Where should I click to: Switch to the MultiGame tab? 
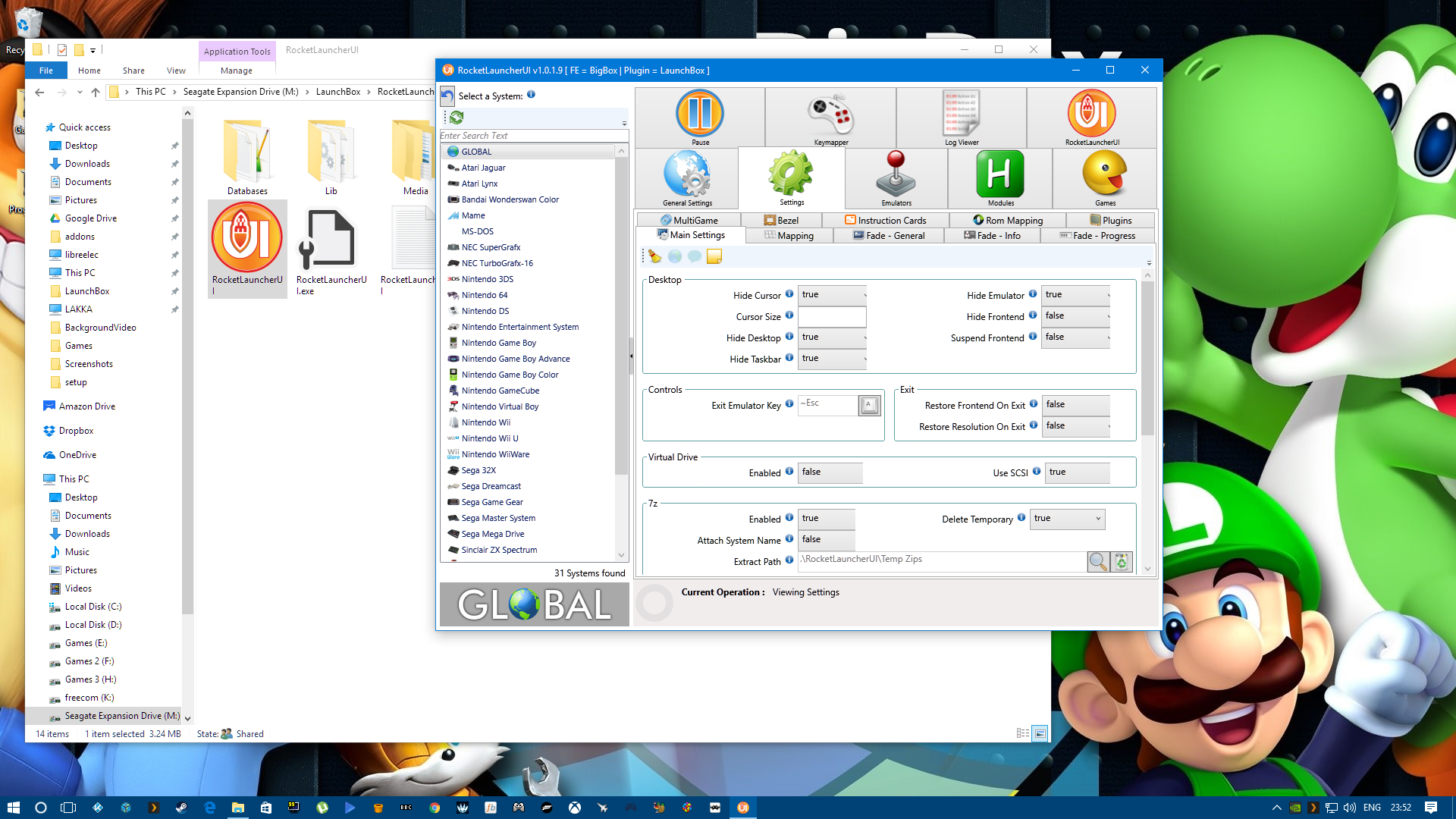click(689, 220)
